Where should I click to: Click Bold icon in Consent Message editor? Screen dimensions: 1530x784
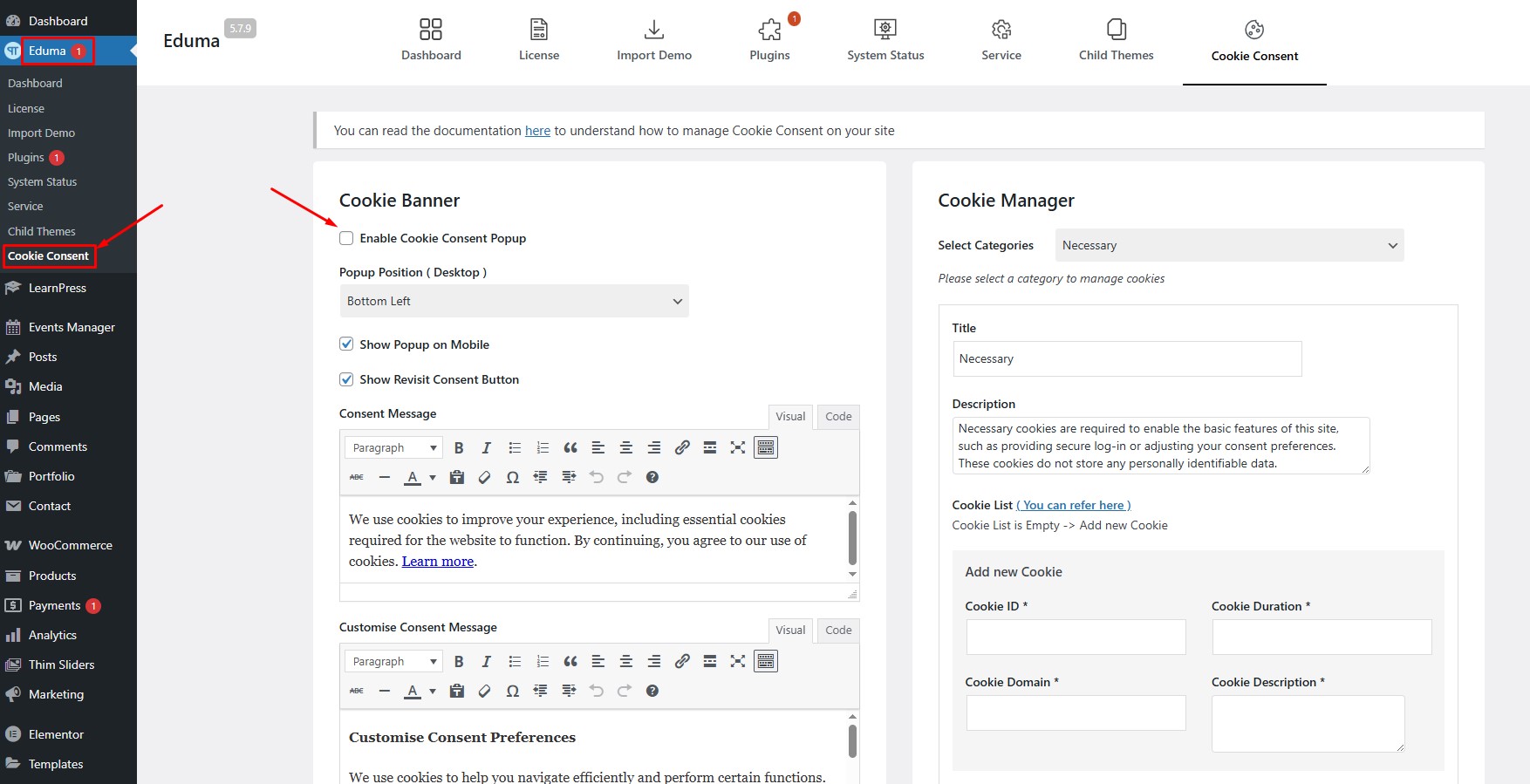coord(459,447)
